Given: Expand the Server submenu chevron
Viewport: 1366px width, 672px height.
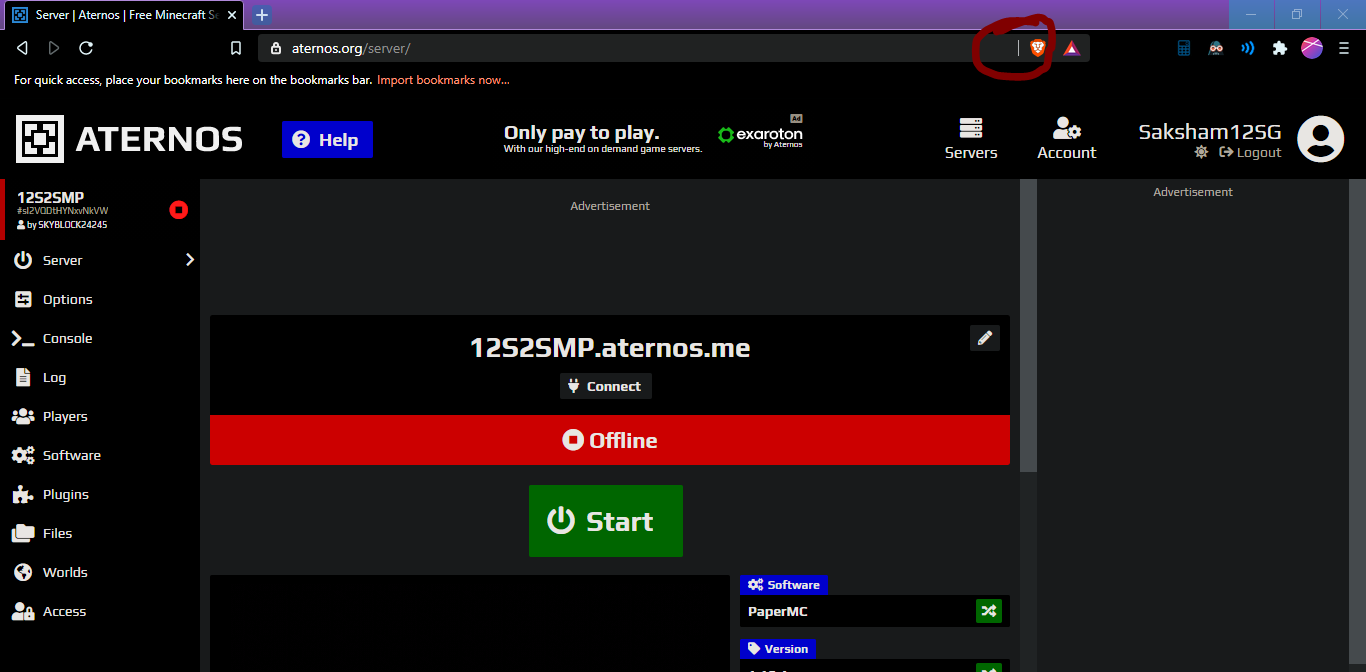Looking at the screenshot, I should [x=189, y=260].
